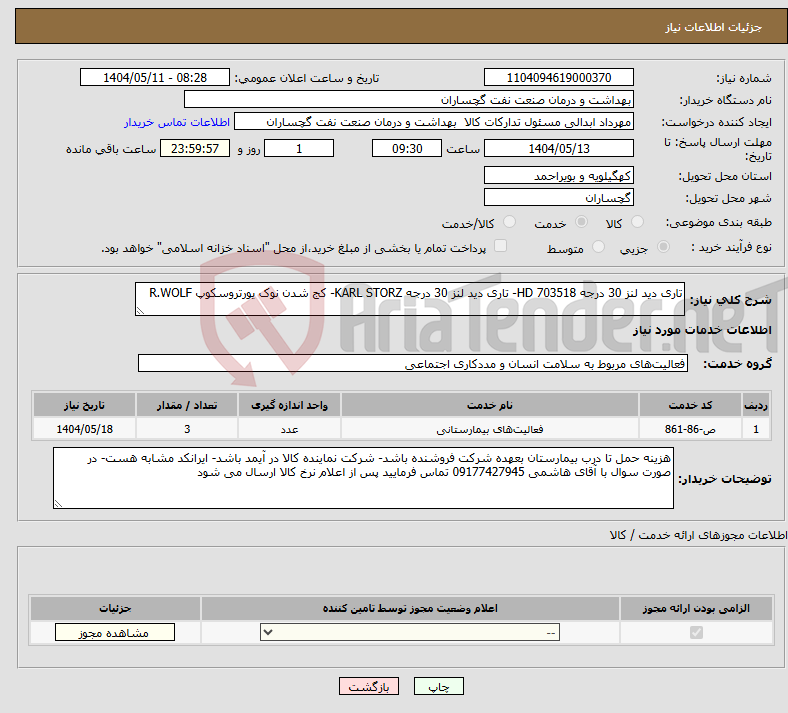Screen dimensions: 788x713
Task: Click the unit cell عدد
Action: click(x=289, y=429)
